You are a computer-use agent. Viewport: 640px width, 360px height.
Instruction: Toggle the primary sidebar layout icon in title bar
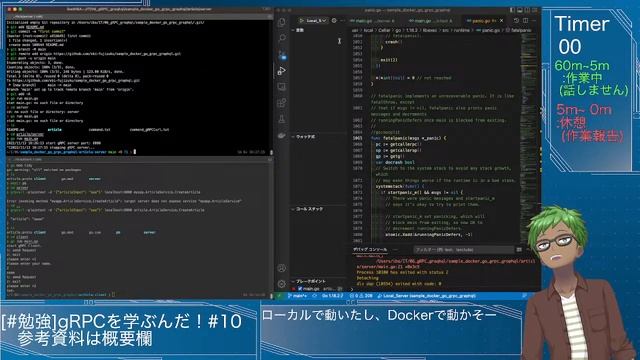512,10
